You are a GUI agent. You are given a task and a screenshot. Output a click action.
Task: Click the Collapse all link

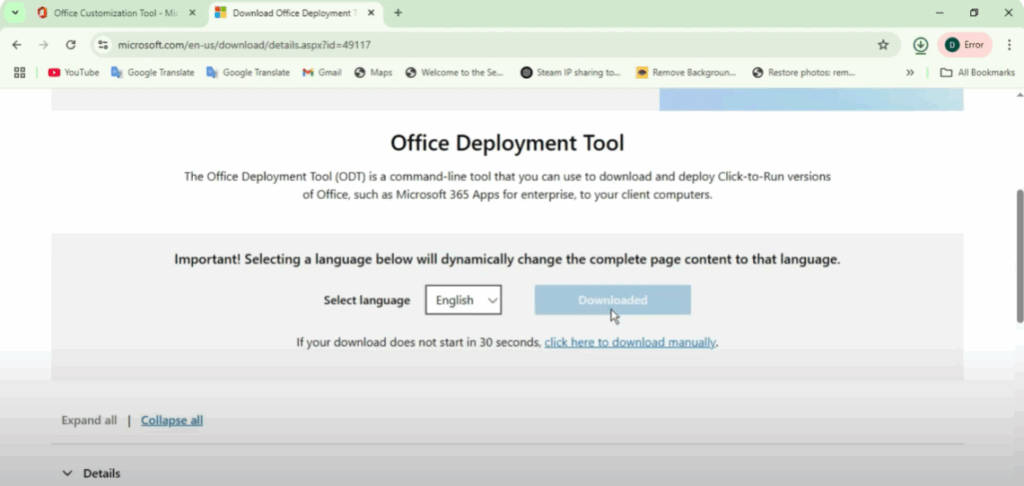coord(172,421)
